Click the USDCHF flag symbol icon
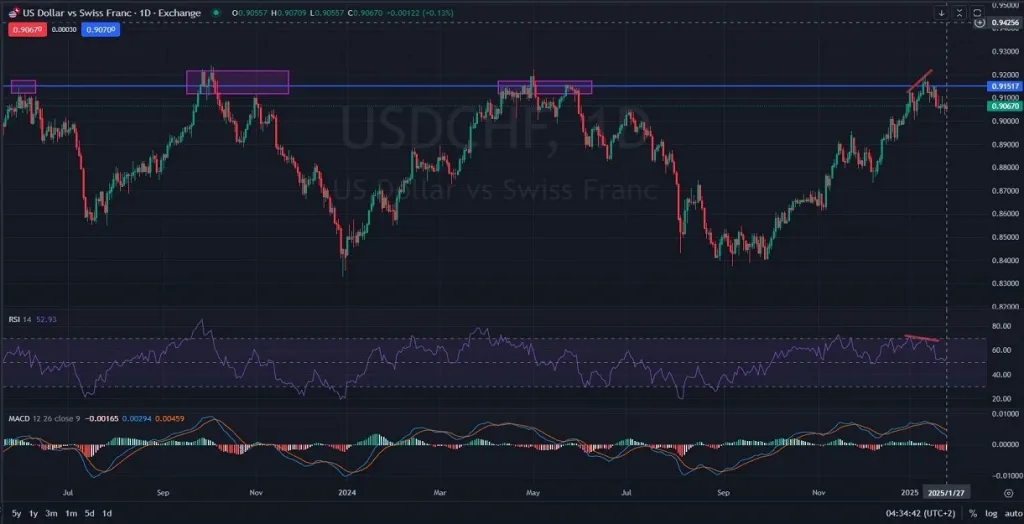The image size is (1024, 524). 13,12
